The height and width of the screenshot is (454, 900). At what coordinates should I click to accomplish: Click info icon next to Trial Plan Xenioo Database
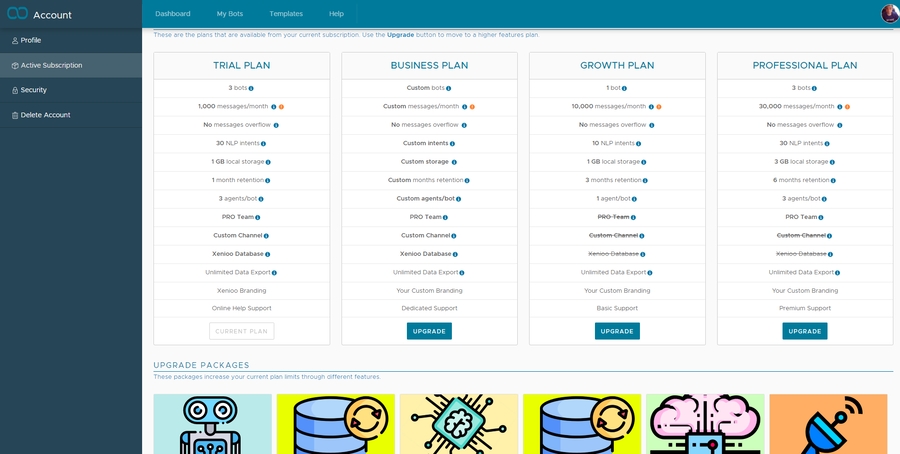point(267,254)
